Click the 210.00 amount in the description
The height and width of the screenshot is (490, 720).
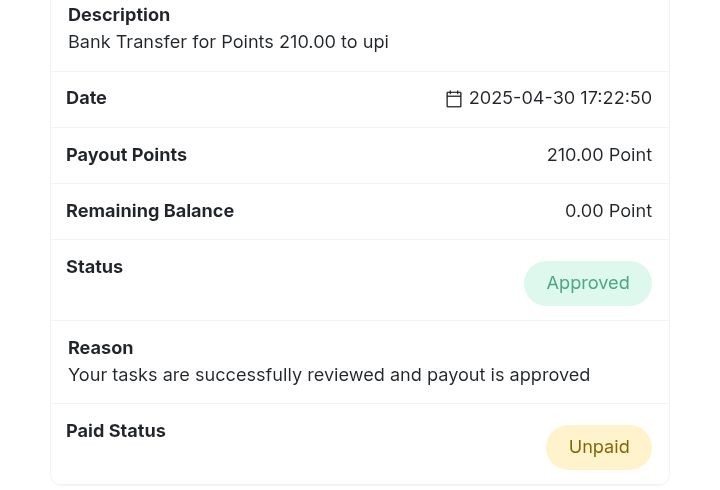(x=307, y=42)
